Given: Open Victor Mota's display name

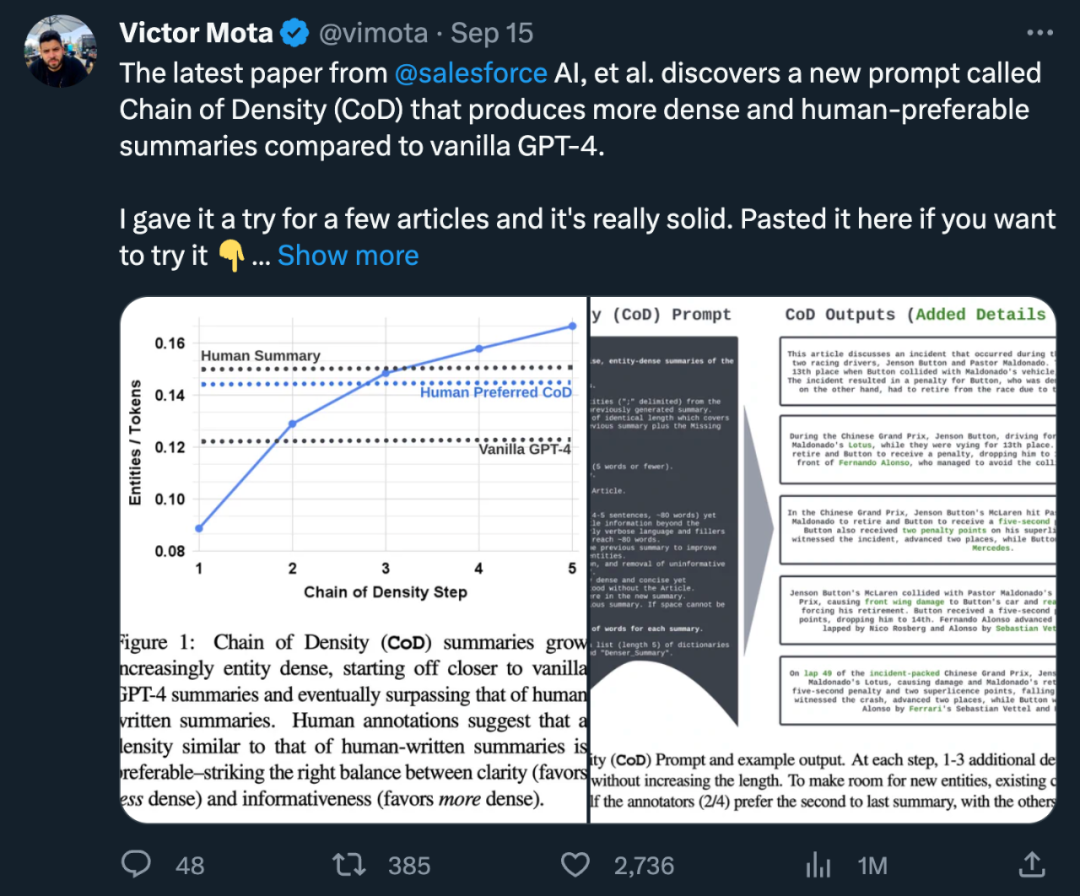Looking at the screenshot, I should click(196, 32).
